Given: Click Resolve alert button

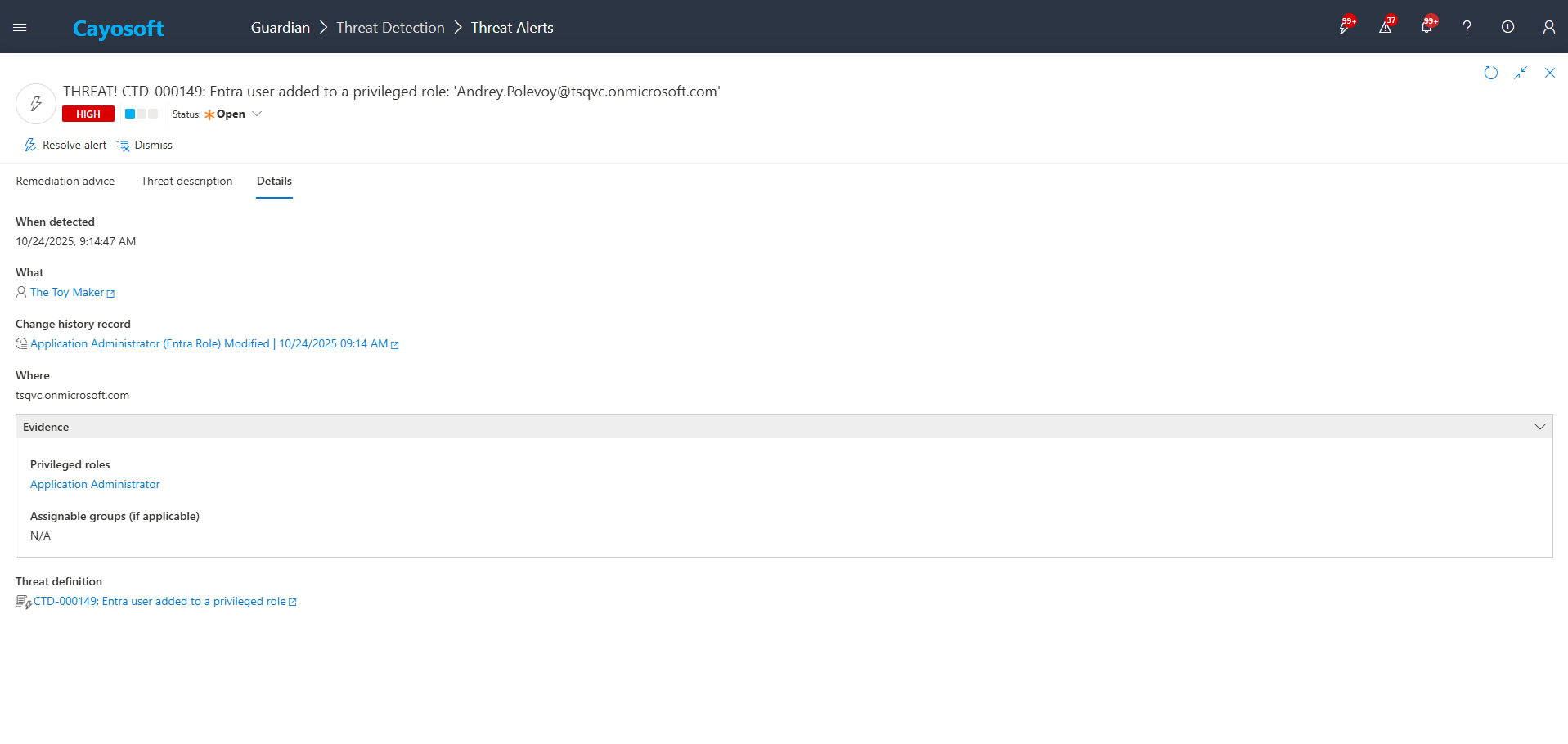Looking at the screenshot, I should coord(65,145).
